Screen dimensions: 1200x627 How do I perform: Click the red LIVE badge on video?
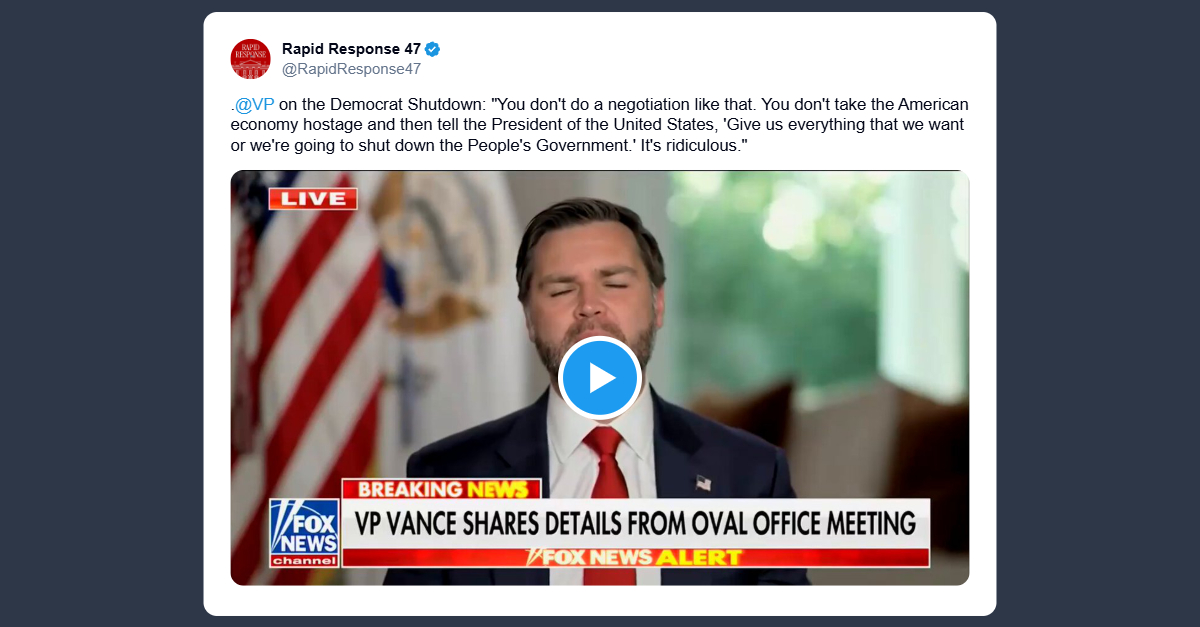tap(313, 198)
